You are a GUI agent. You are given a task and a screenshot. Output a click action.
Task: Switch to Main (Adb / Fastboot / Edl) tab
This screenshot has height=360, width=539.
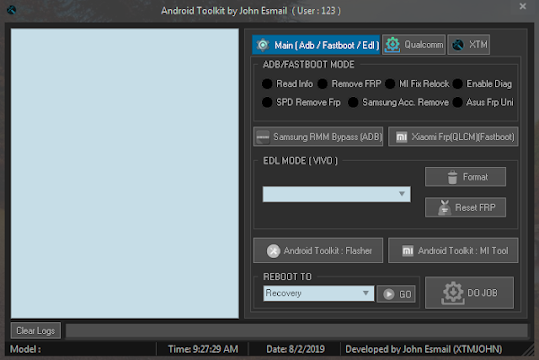point(316,45)
